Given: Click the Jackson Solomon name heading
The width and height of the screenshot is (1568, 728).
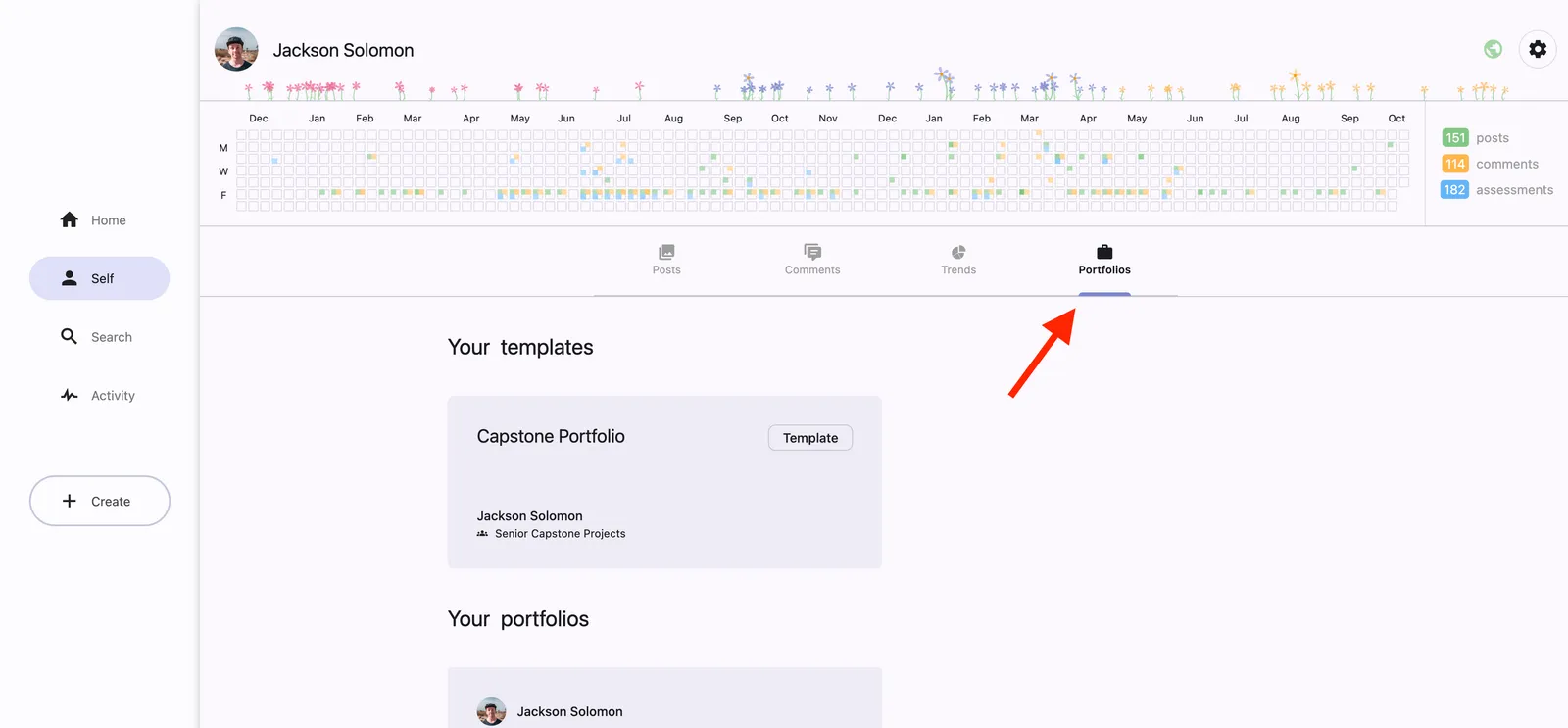Looking at the screenshot, I should point(343,50).
